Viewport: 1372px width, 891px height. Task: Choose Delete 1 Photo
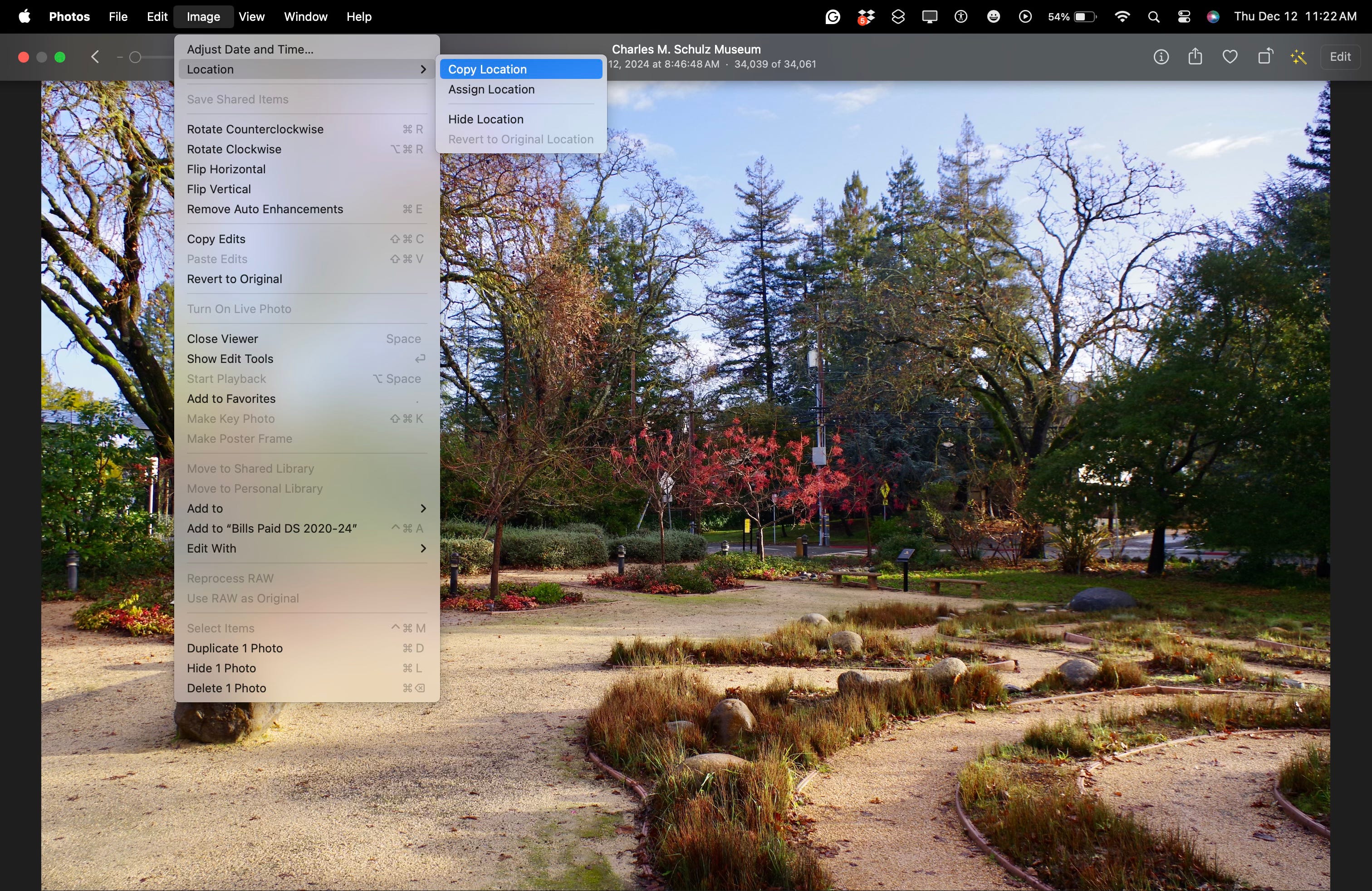click(307, 688)
